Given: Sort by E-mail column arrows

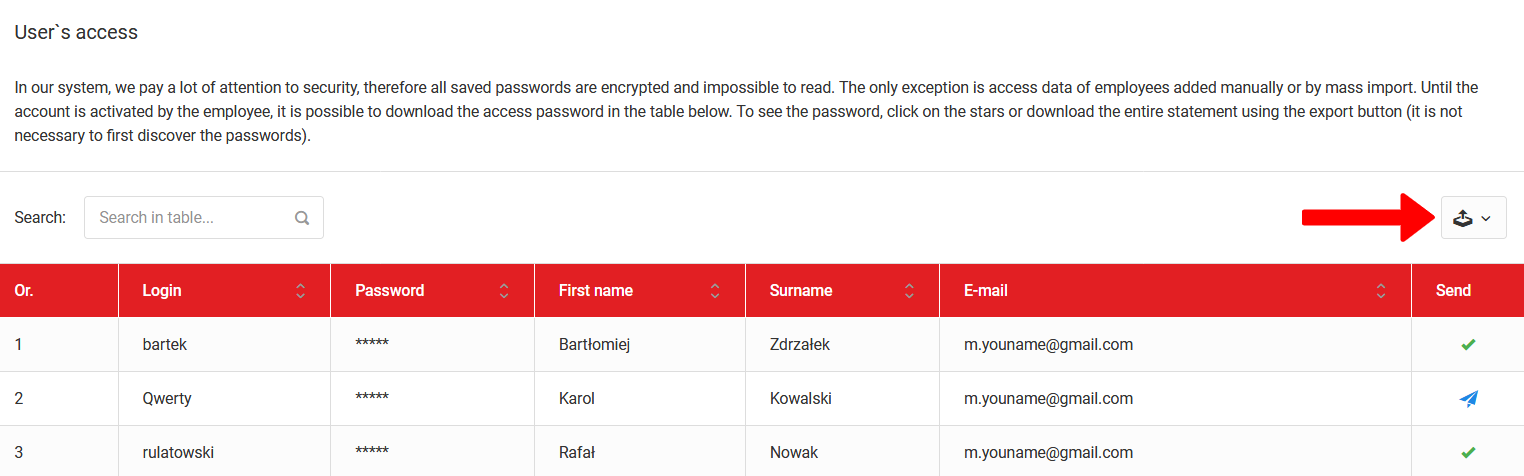Looking at the screenshot, I should (1381, 291).
